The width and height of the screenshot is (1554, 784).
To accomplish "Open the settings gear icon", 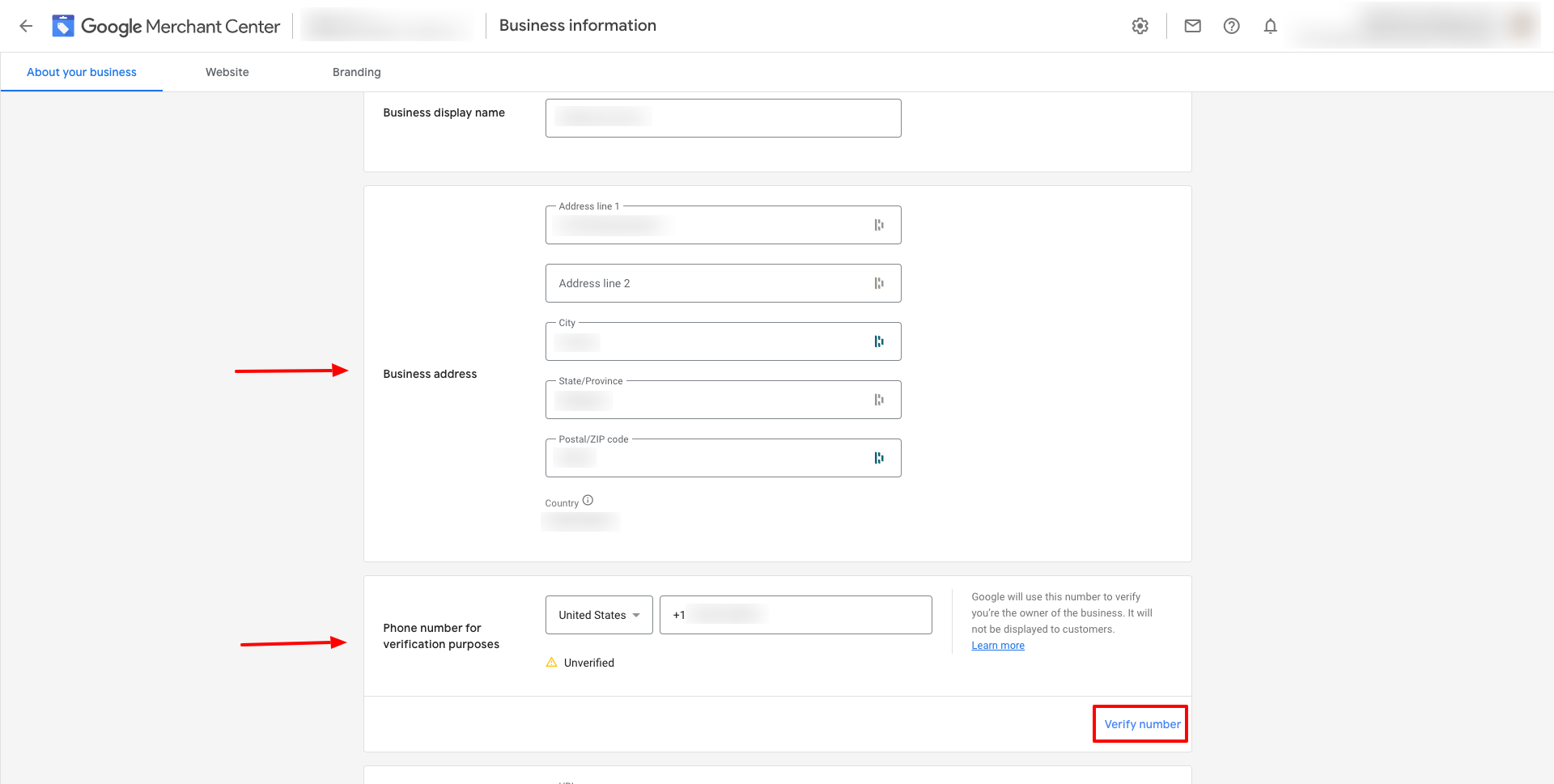I will tap(1140, 26).
